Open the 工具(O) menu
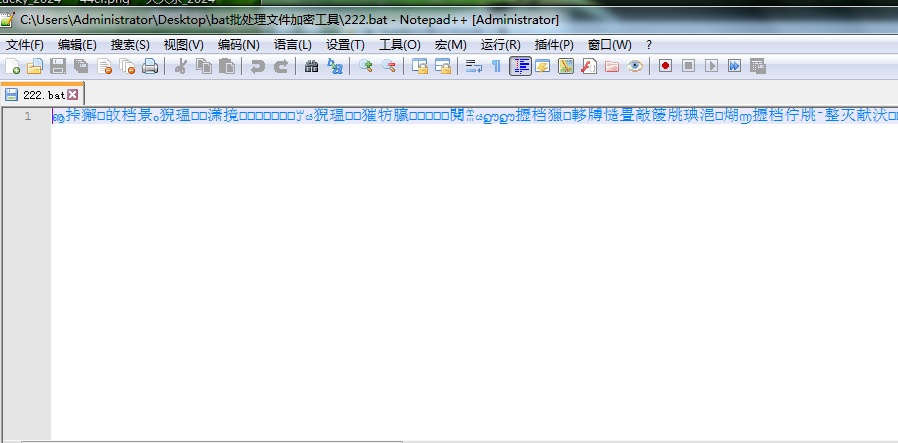Image resolution: width=898 pixels, height=443 pixels. 400,45
